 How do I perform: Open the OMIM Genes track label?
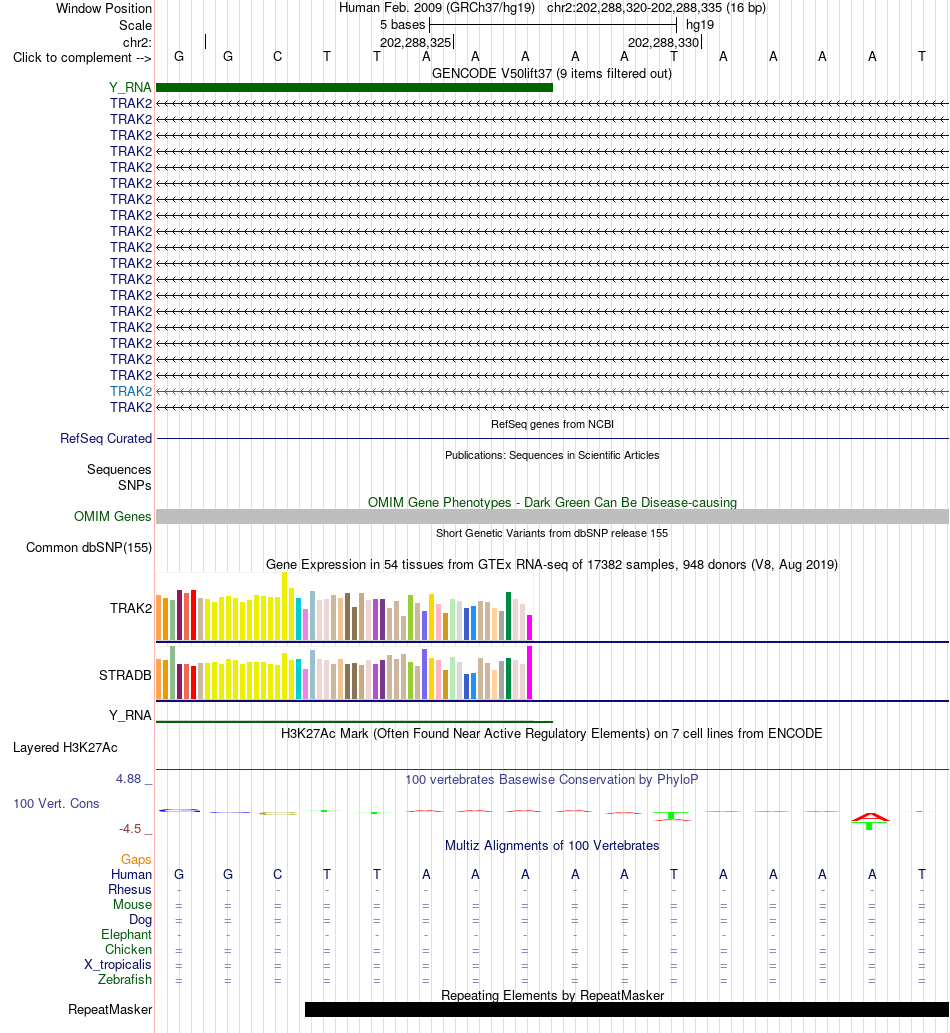point(112,516)
